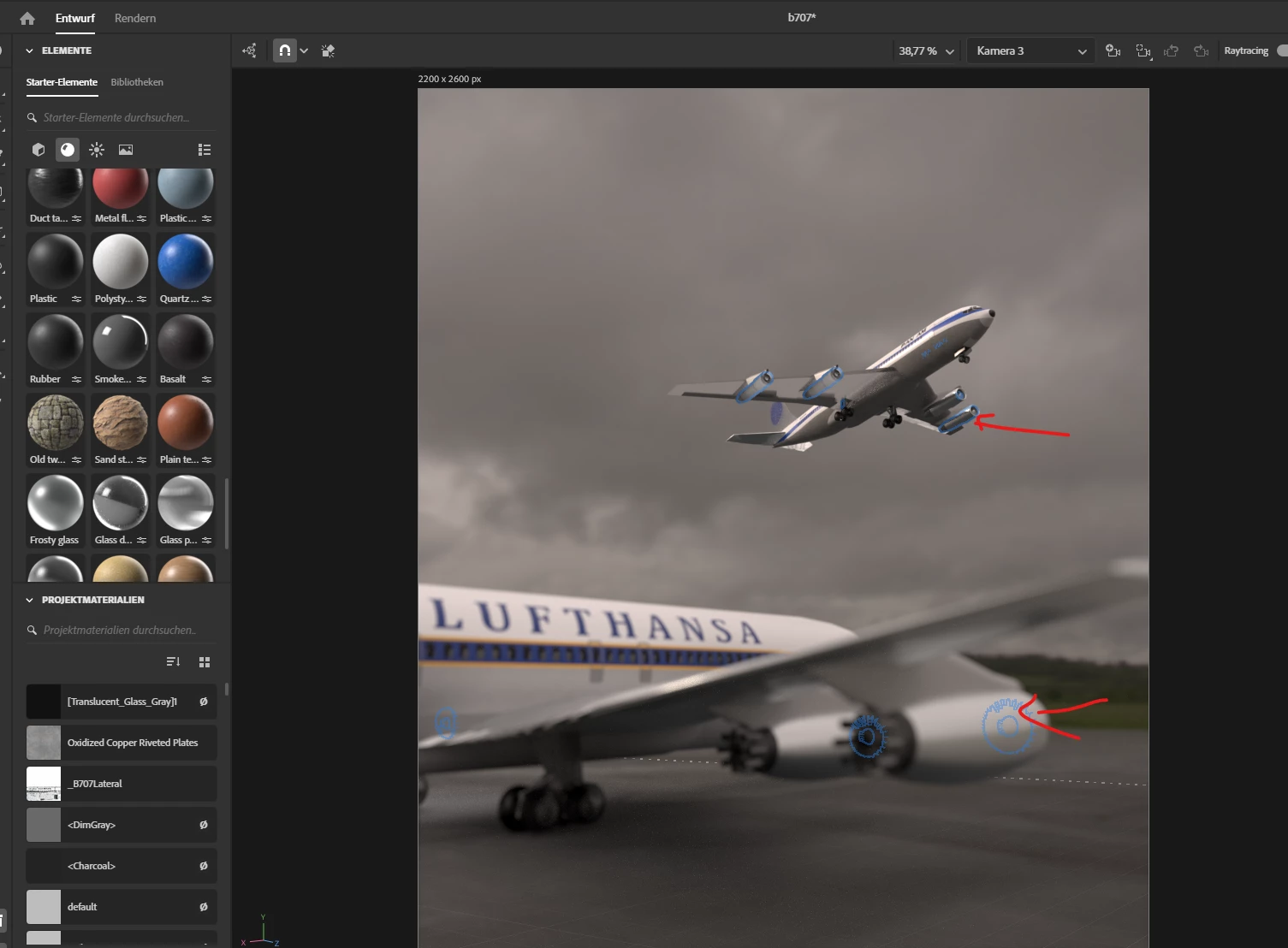Filter starter elements by materials sphere icon
This screenshot has width=1288, height=948.
click(x=68, y=150)
